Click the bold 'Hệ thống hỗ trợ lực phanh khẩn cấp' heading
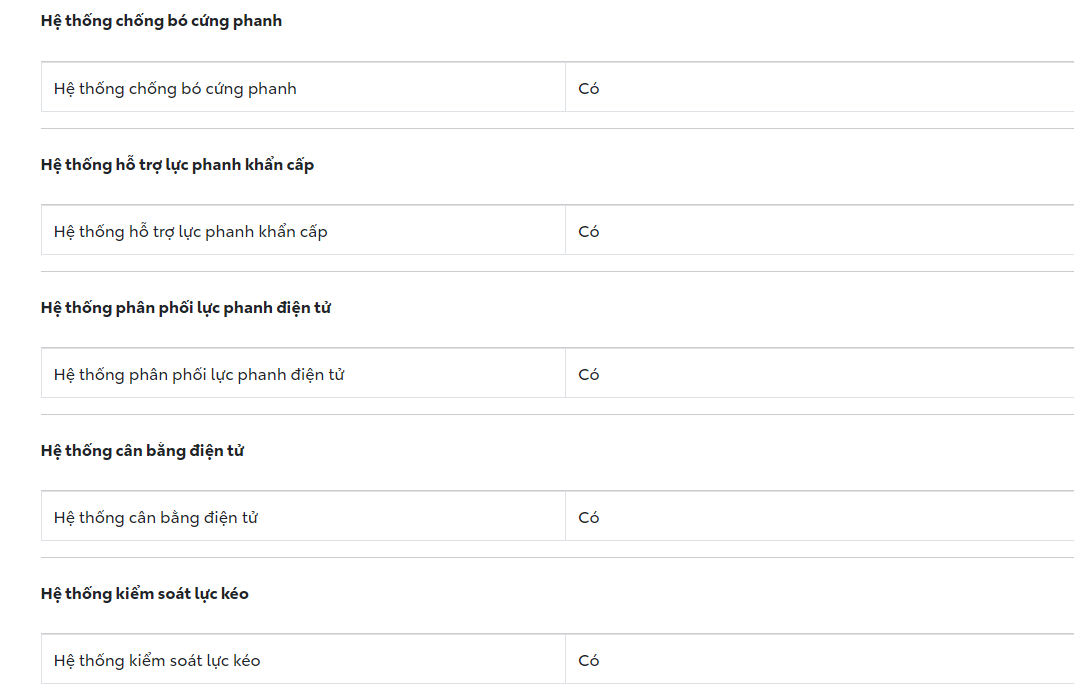Viewport: 1074px width, 695px height. pos(177,165)
